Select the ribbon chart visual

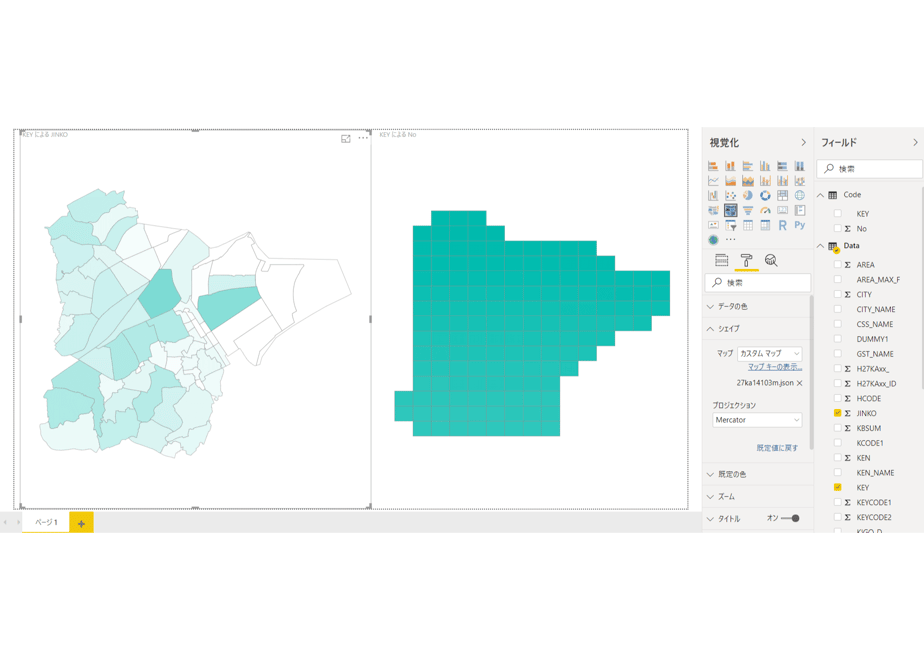click(800, 181)
